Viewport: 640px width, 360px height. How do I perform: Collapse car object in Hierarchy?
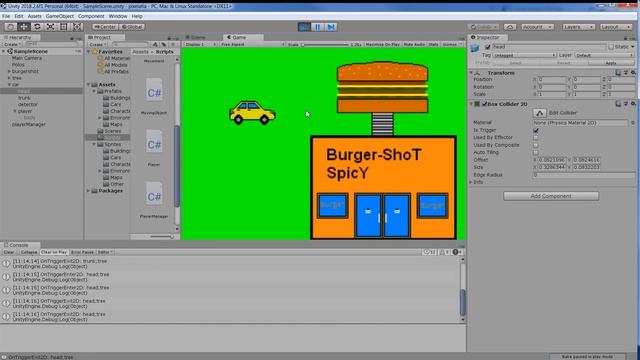point(9,84)
